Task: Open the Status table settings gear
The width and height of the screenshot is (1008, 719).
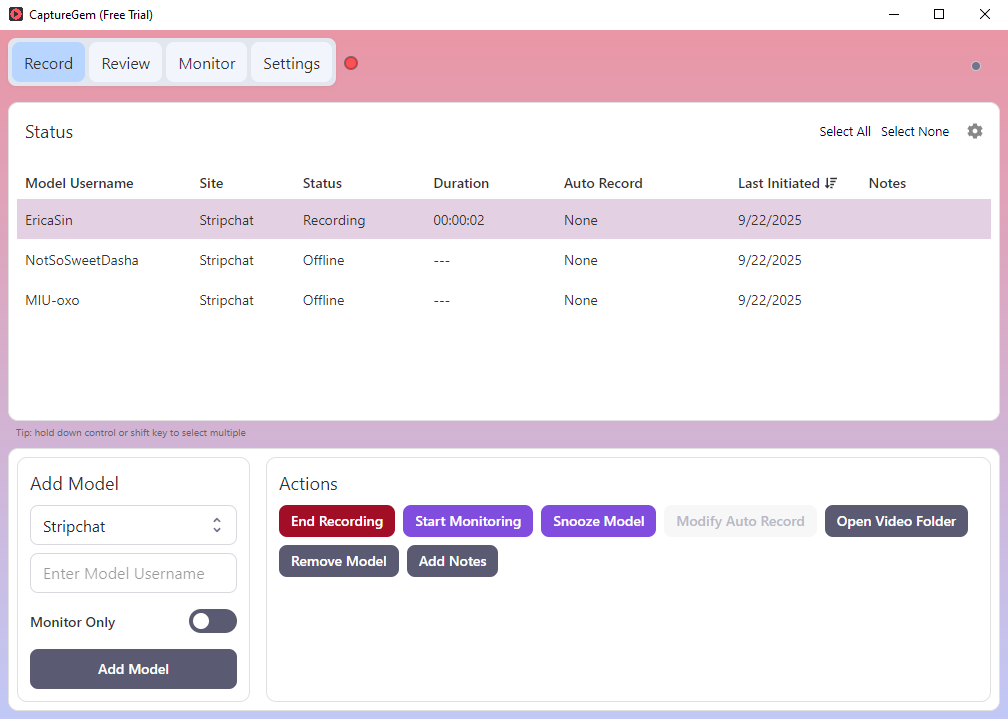Action: [974, 131]
